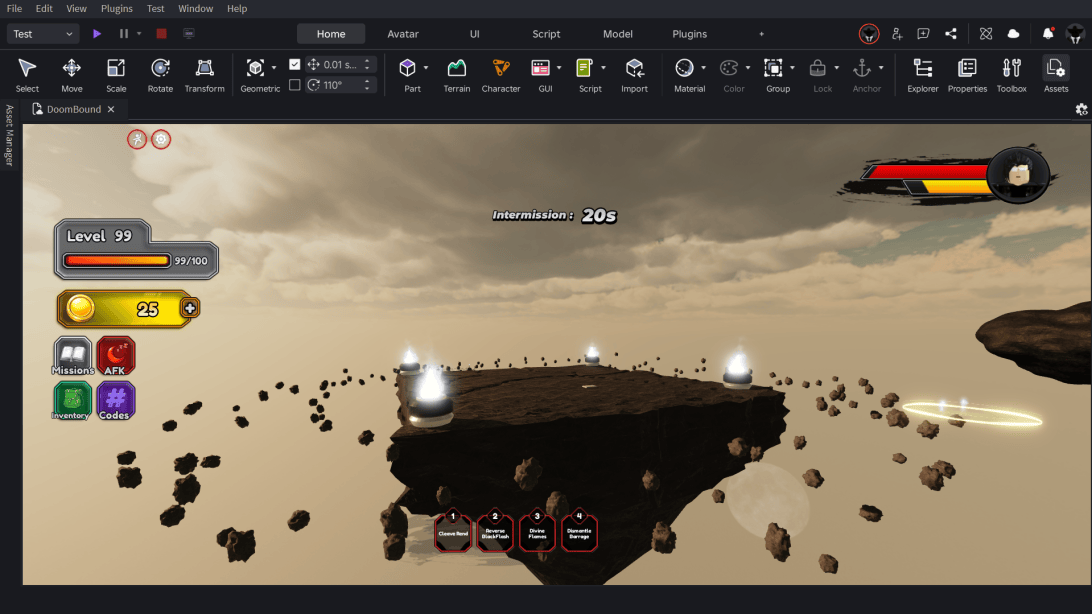Expand the Material dropdown arrow
Screen dimensions: 1092x614
(703, 68)
